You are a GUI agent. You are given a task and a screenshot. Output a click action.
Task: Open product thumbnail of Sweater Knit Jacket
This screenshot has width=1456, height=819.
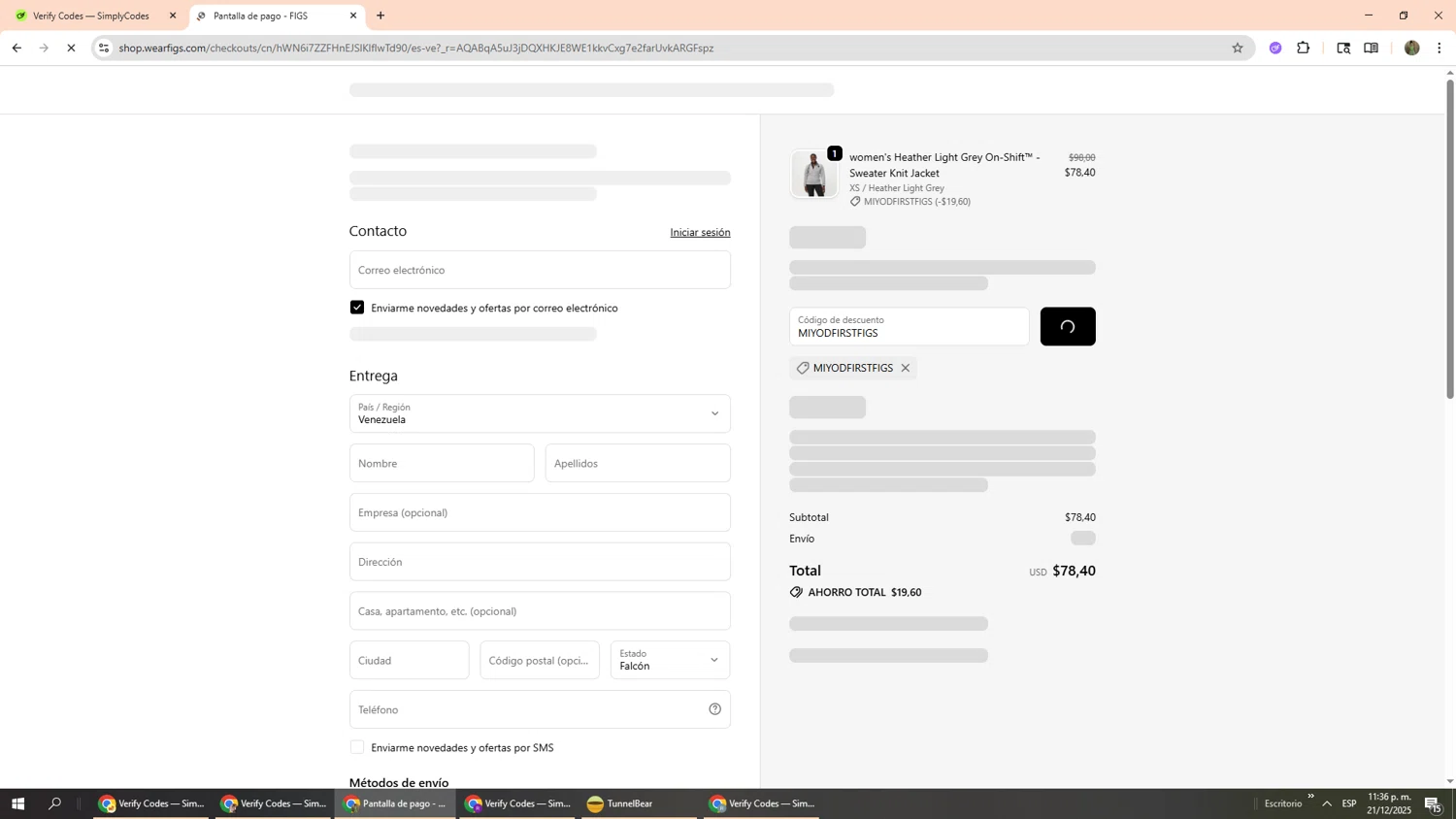[813, 174]
